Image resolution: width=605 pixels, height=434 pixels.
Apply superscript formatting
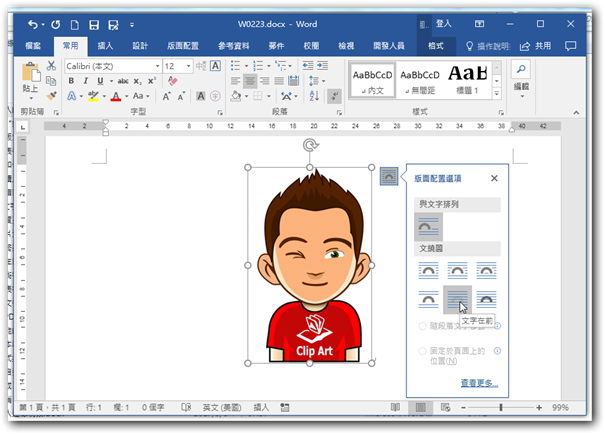(152, 81)
